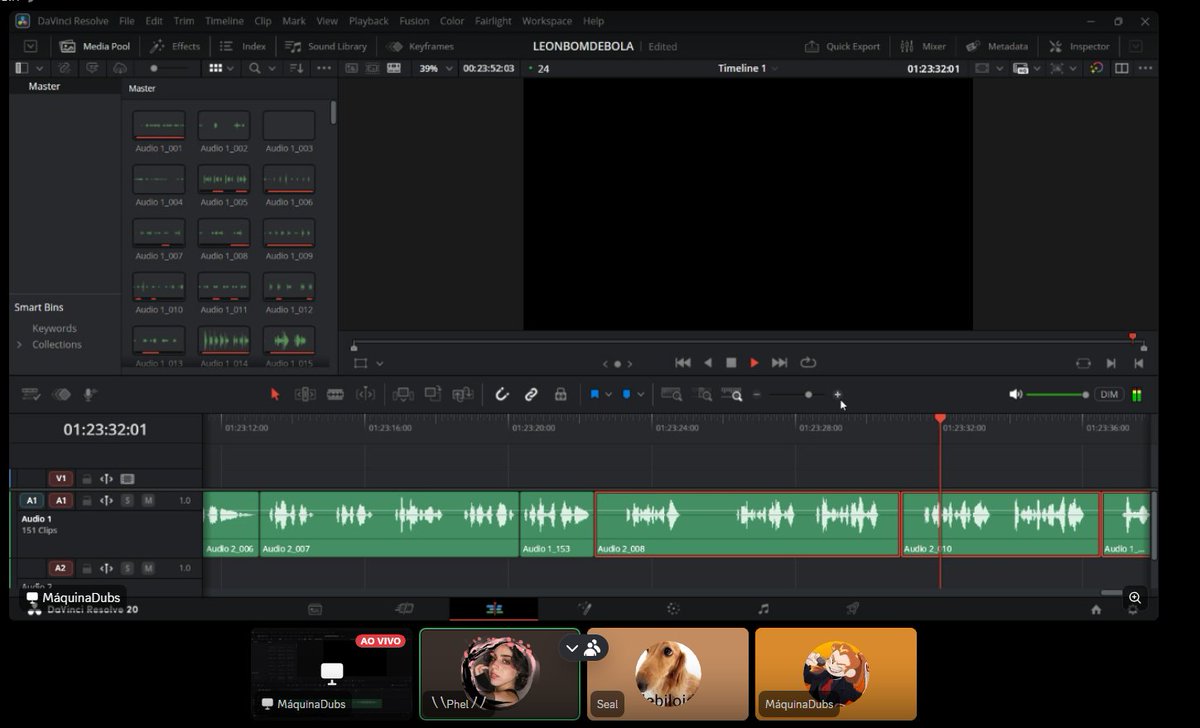Image resolution: width=1200 pixels, height=728 pixels.
Task: Zoom out timeline with minus button
Action: point(757,394)
